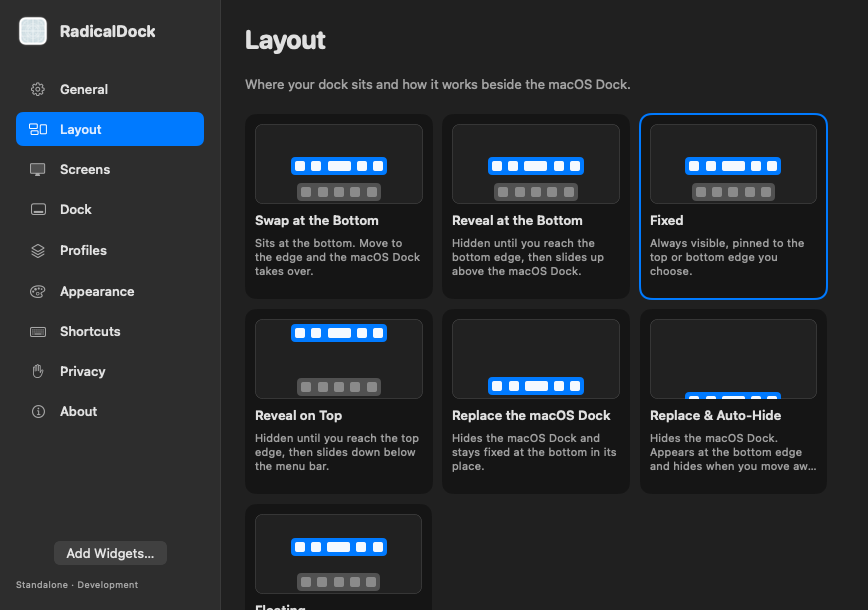Click the hand icon beside Privacy

coord(38,371)
